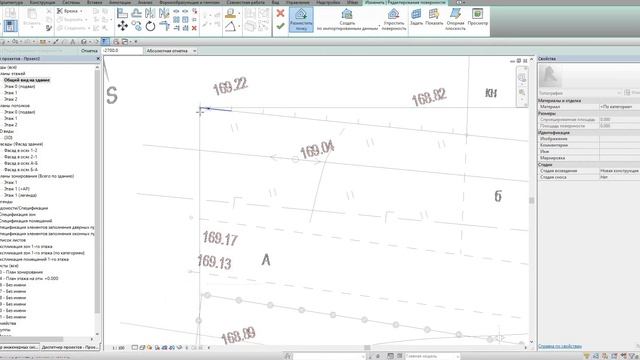Open the Справка по свойствам link
640x360 pixels.
pos(560,346)
